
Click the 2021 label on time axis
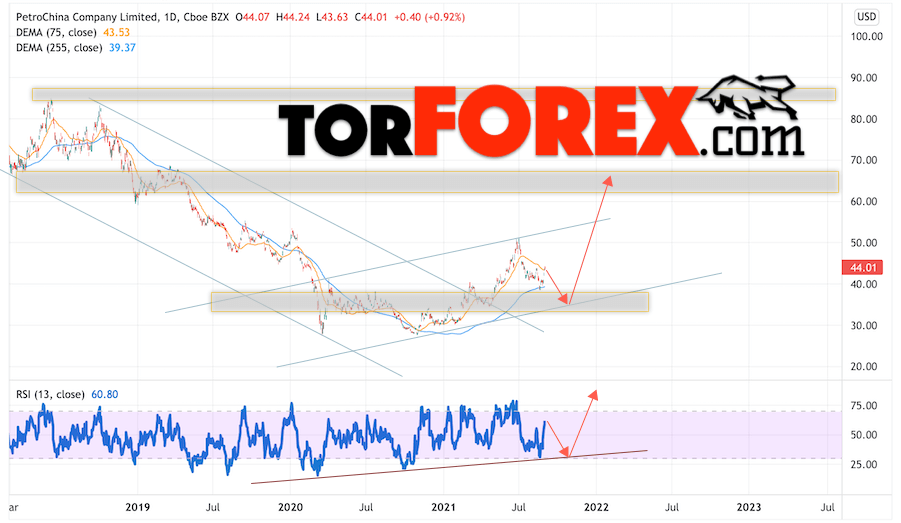click(443, 507)
